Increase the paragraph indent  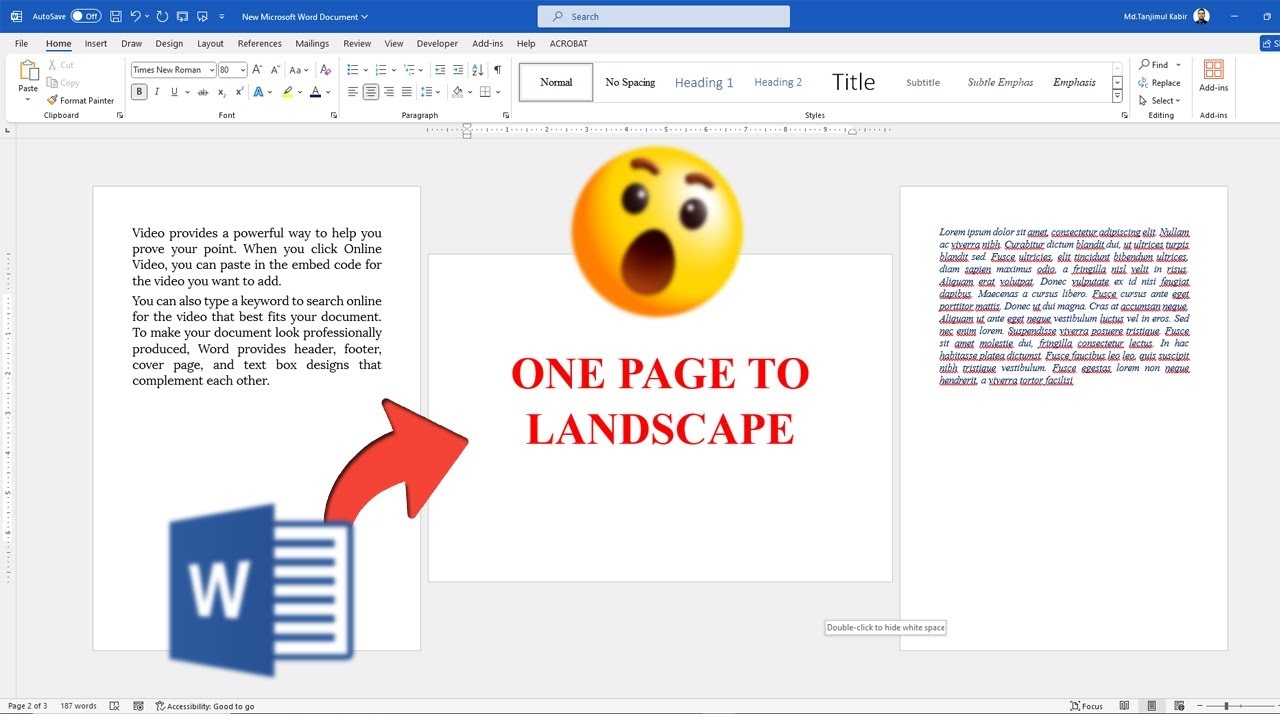458,70
